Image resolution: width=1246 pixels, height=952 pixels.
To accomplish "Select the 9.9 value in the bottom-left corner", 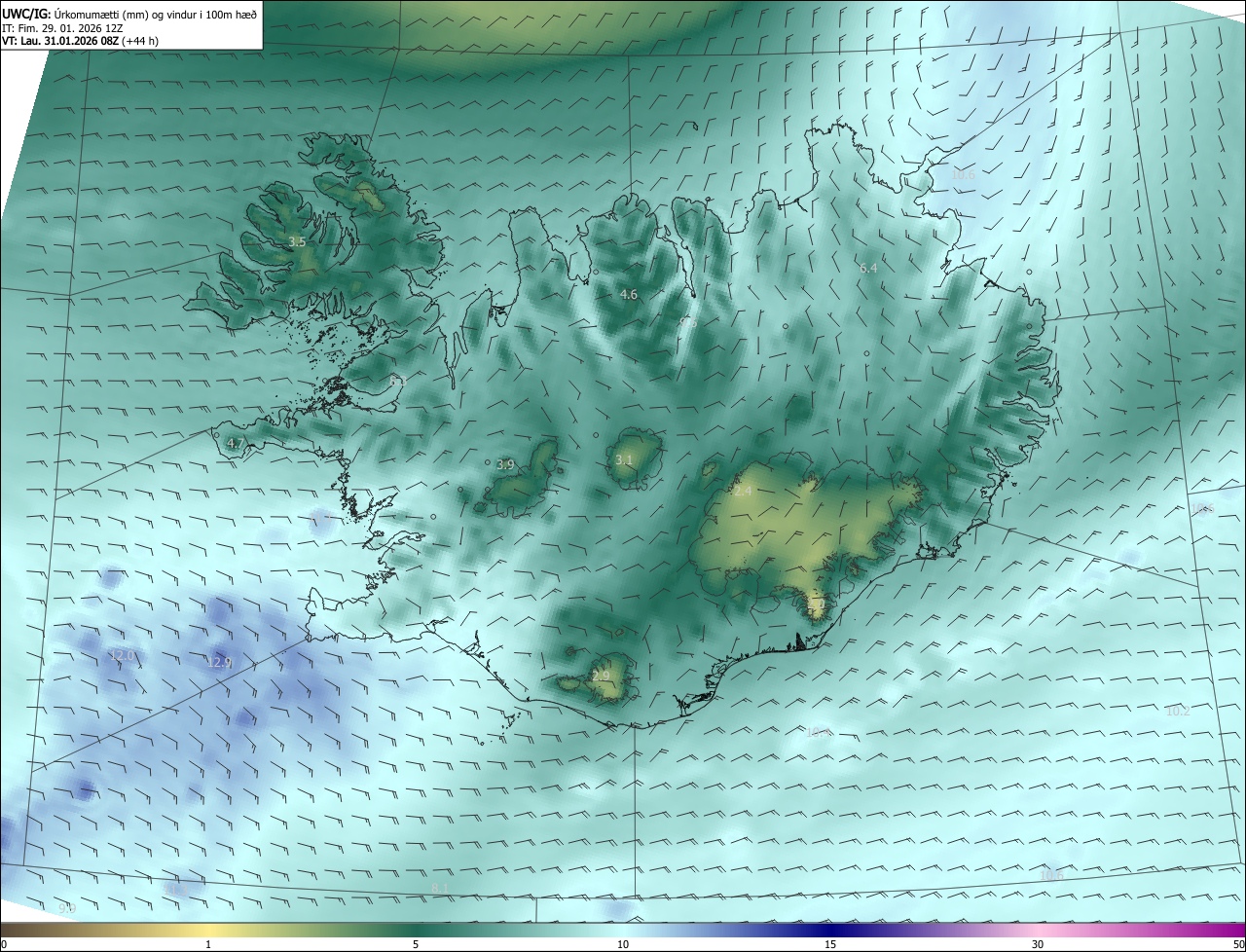I will point(67,908).
